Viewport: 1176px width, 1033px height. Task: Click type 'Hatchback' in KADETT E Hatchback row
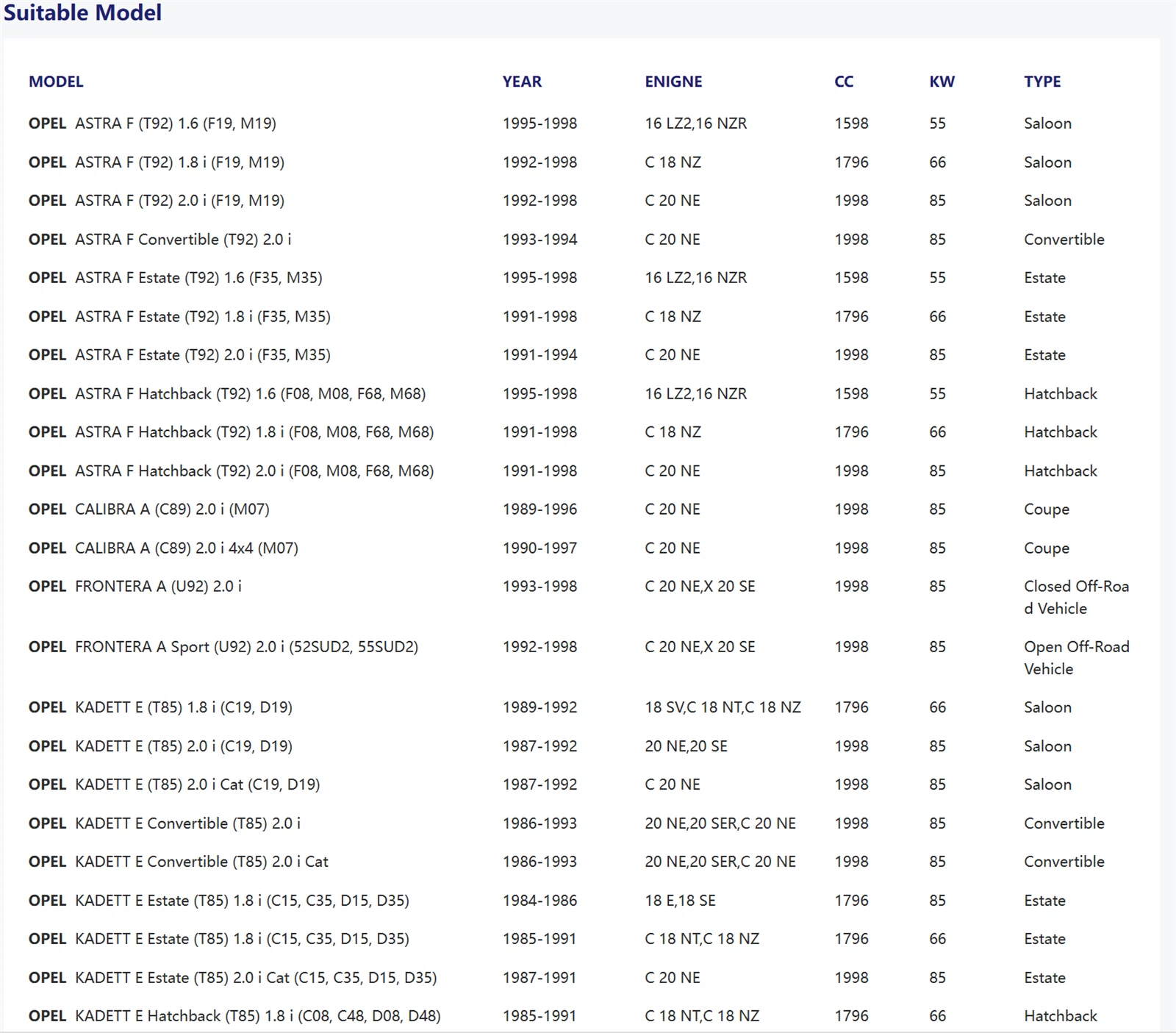click(1061, 1016)
